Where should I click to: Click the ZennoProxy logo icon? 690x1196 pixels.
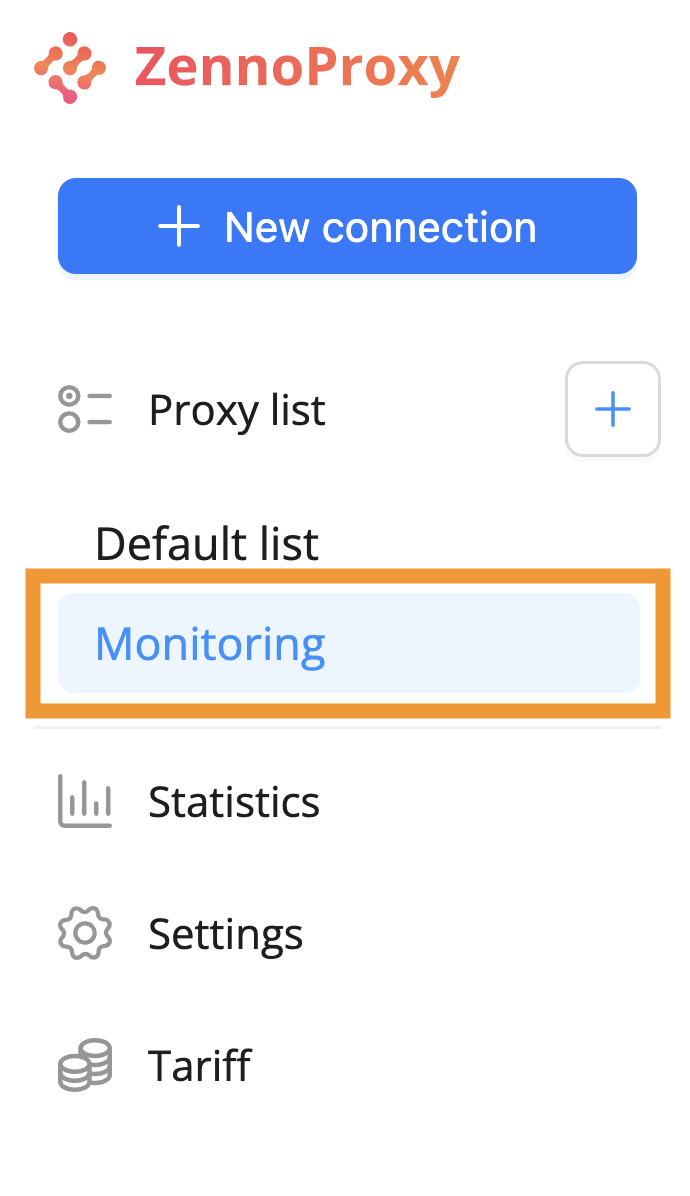[x=70, y=68]
